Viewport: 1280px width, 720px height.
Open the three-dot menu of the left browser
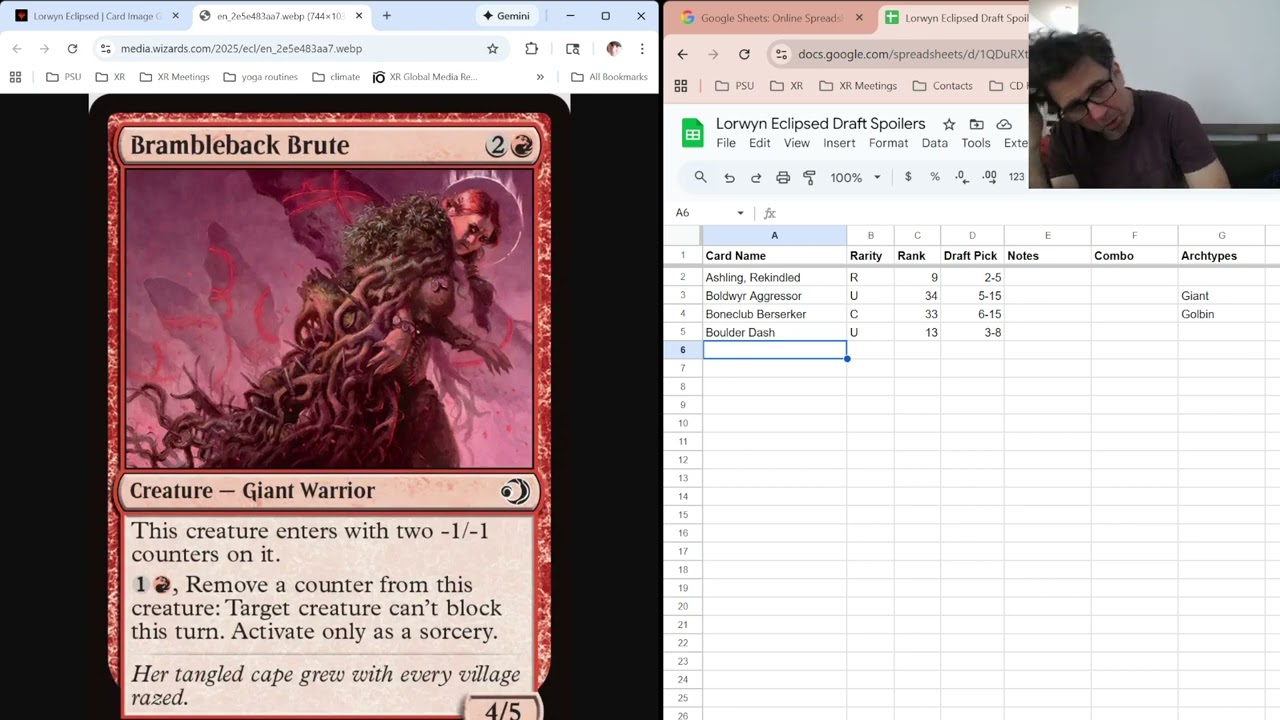tap(642, 48)
